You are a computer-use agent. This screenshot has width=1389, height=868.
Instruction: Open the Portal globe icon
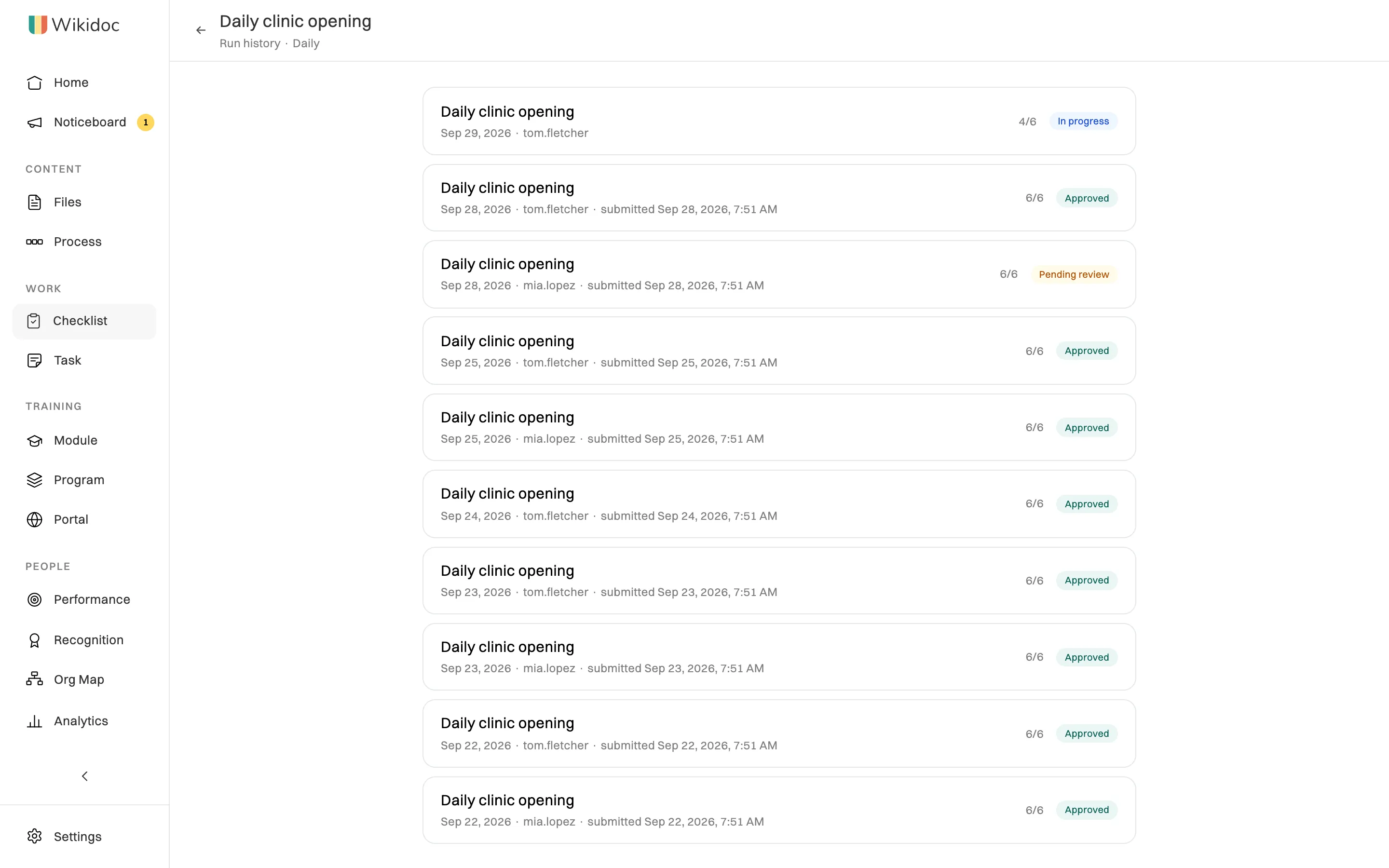click(x=34, y=519)
